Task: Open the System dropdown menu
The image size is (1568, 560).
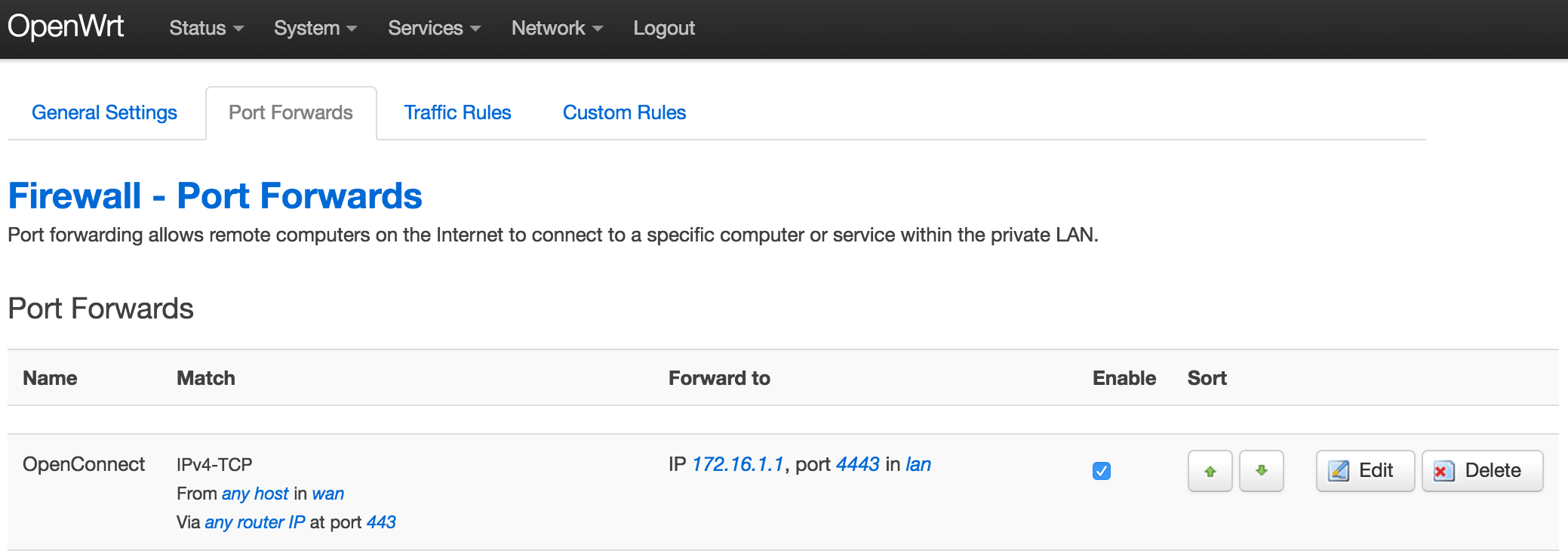Action: point(315,28)
